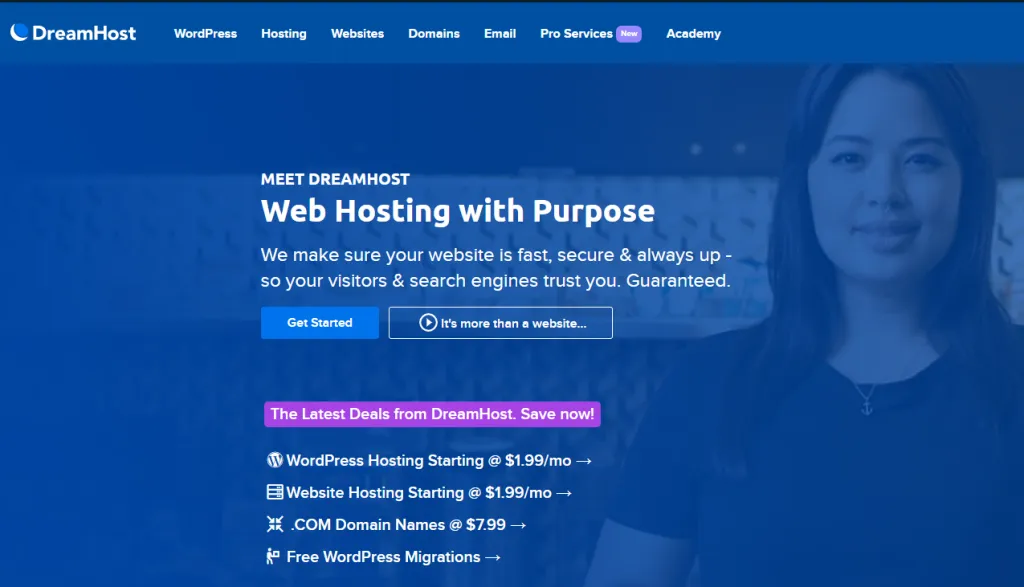Click the migration icon beside Free WordPress Migrations

[x=273, y=556]
